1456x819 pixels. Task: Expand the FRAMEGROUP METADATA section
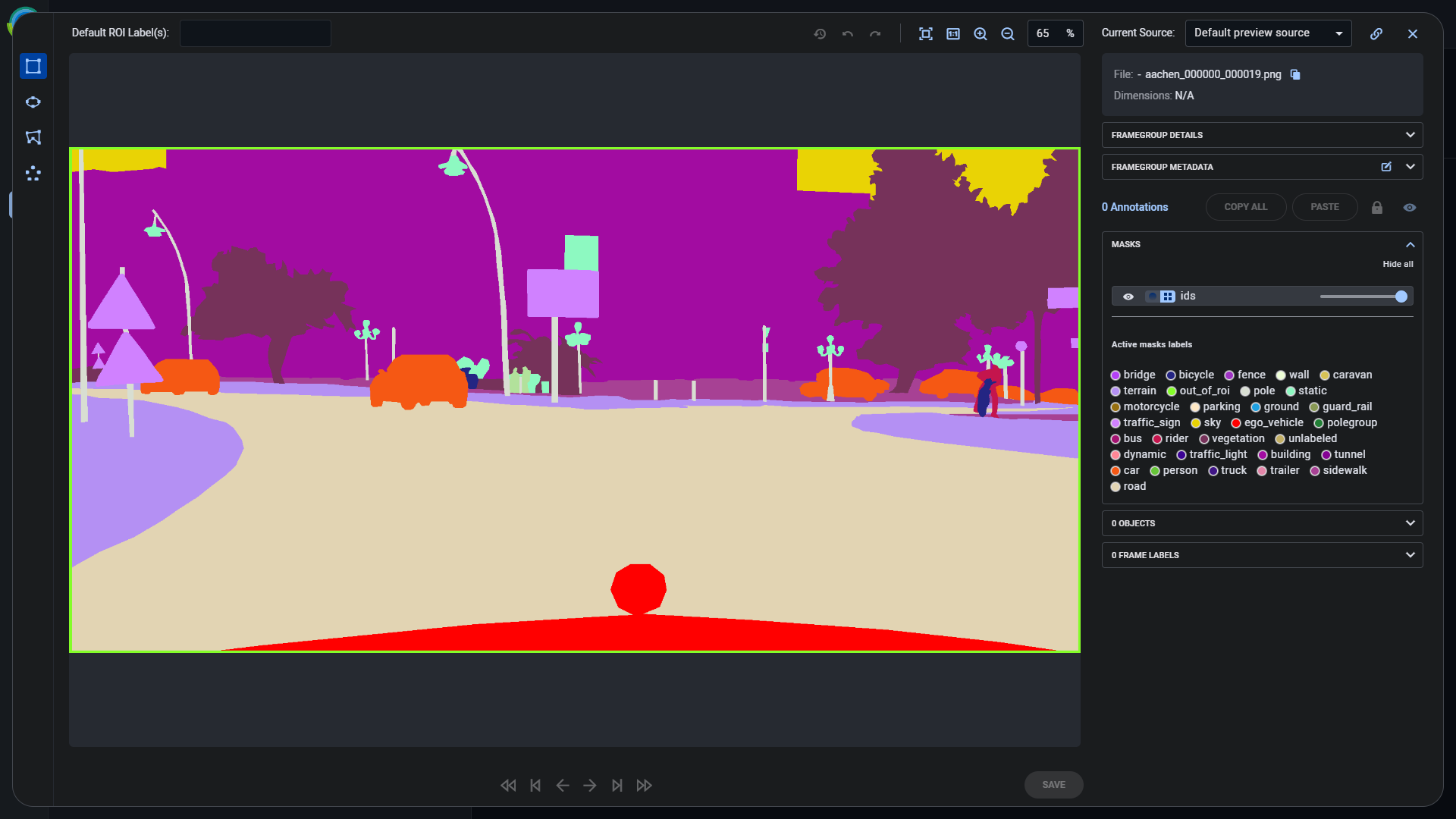point(1410,167)
